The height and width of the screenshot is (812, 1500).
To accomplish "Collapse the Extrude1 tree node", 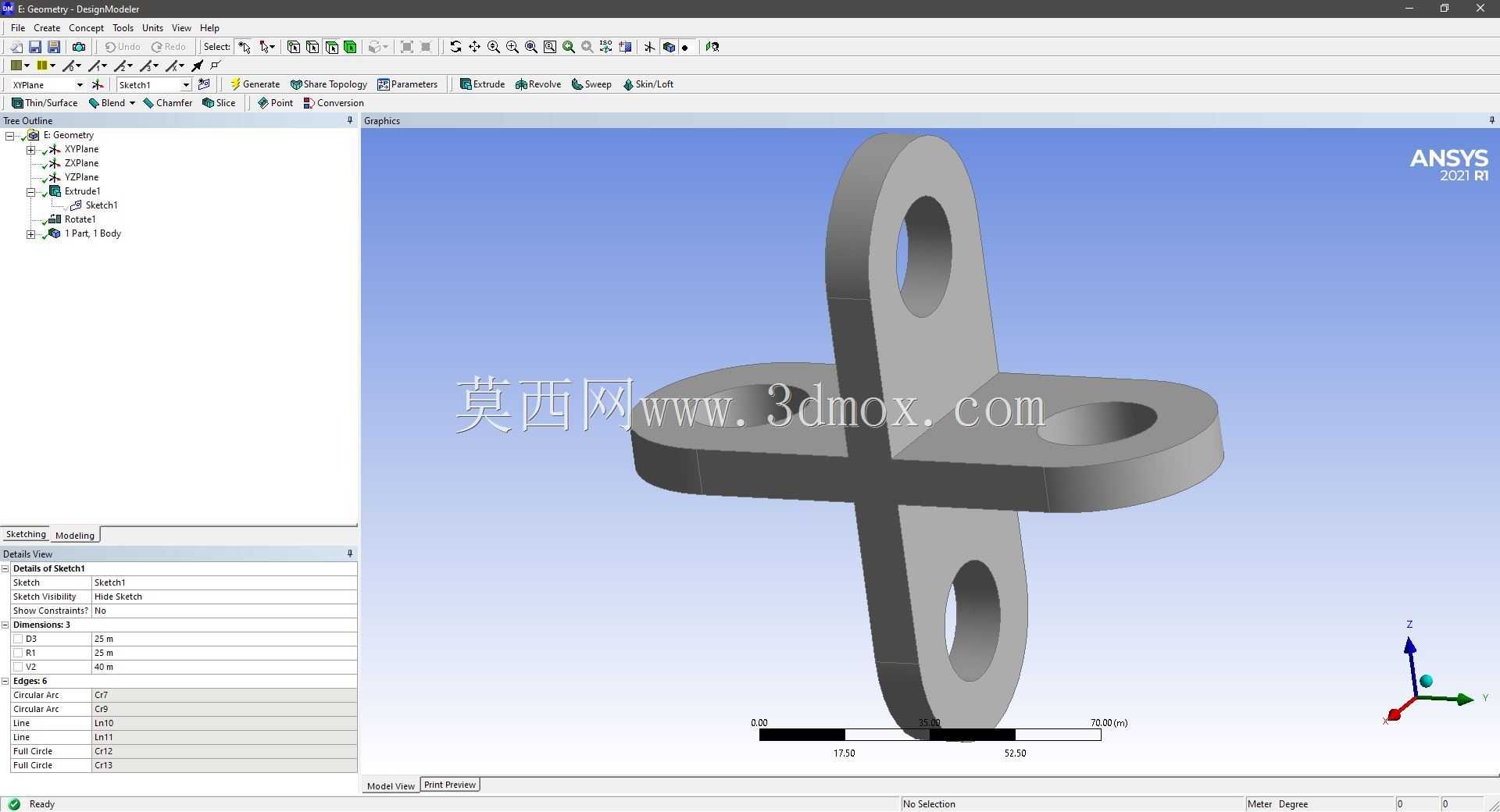I will [31, 191].
